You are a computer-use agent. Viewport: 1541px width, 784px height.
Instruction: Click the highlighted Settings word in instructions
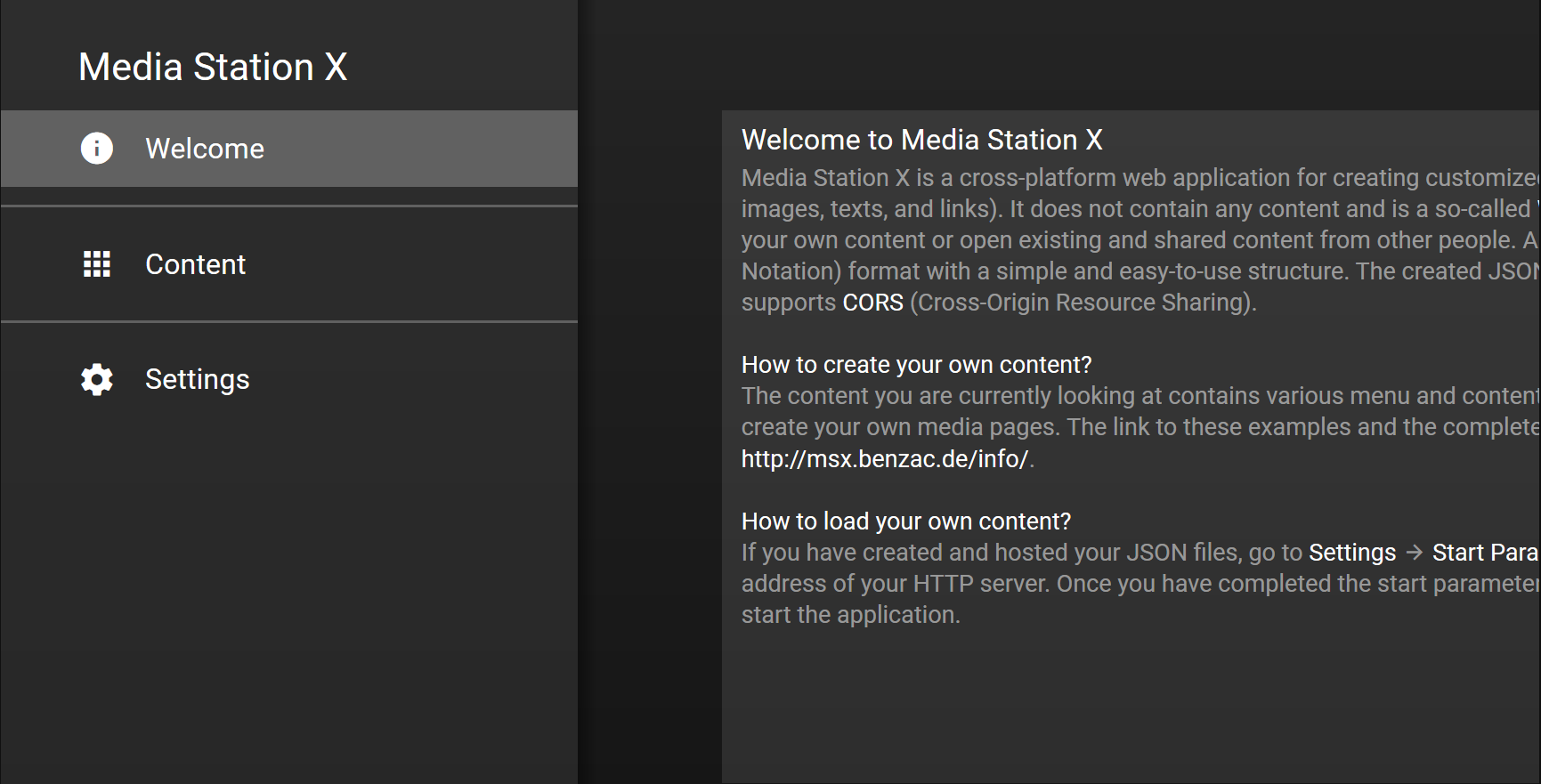pos(1352,553)
